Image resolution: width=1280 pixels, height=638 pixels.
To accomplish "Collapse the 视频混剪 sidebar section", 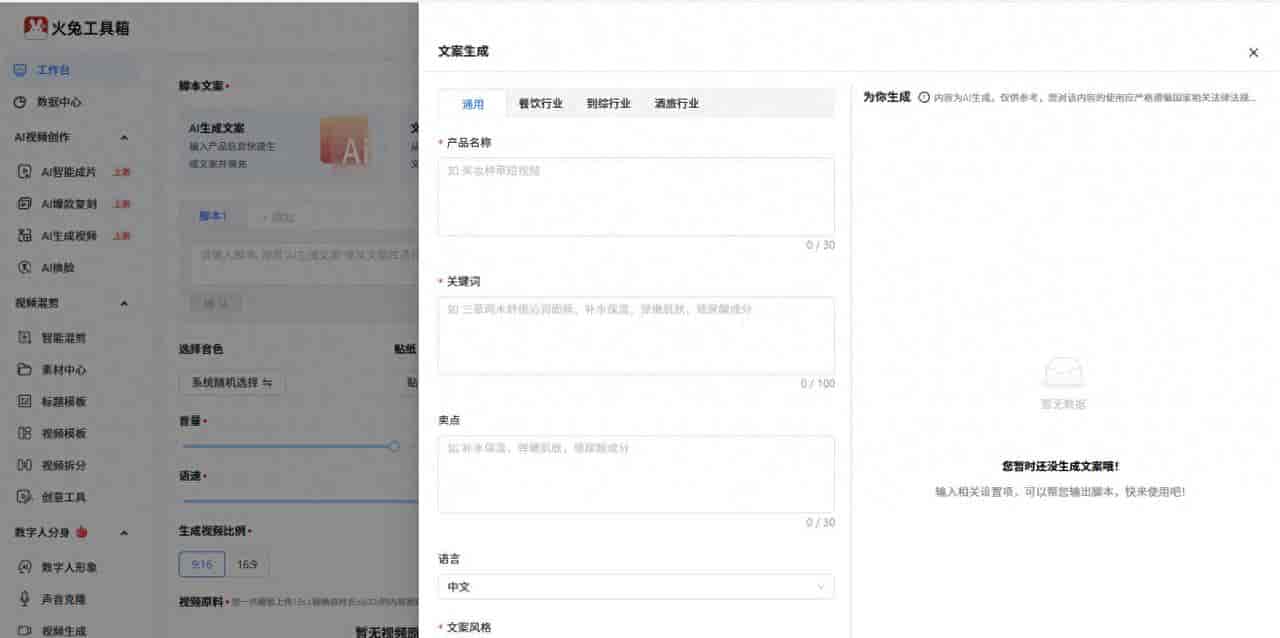I will (x=124, y=303).
